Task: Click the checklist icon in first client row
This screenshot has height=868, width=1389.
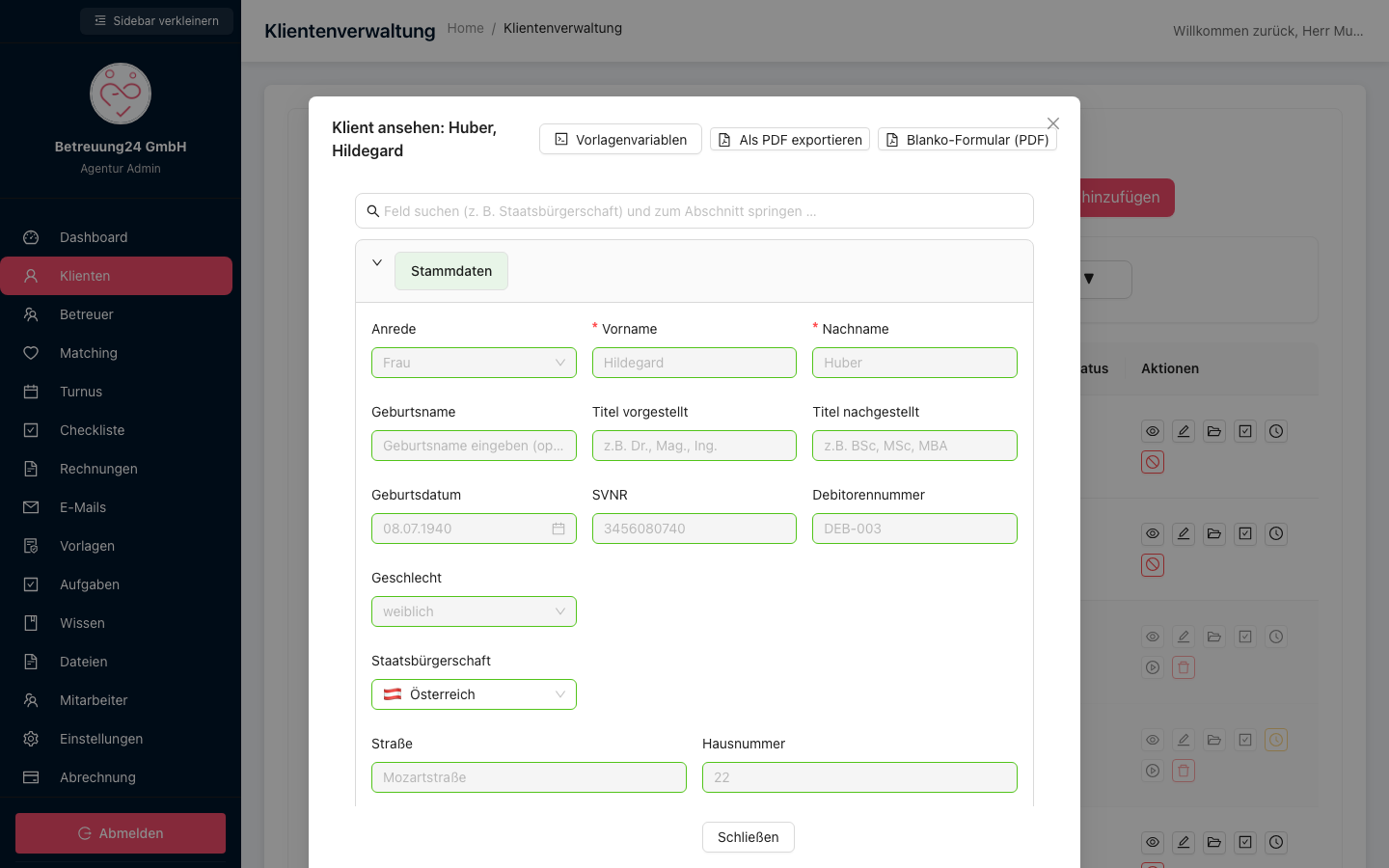Action: pyautogui.click(x=1245, y=431)
